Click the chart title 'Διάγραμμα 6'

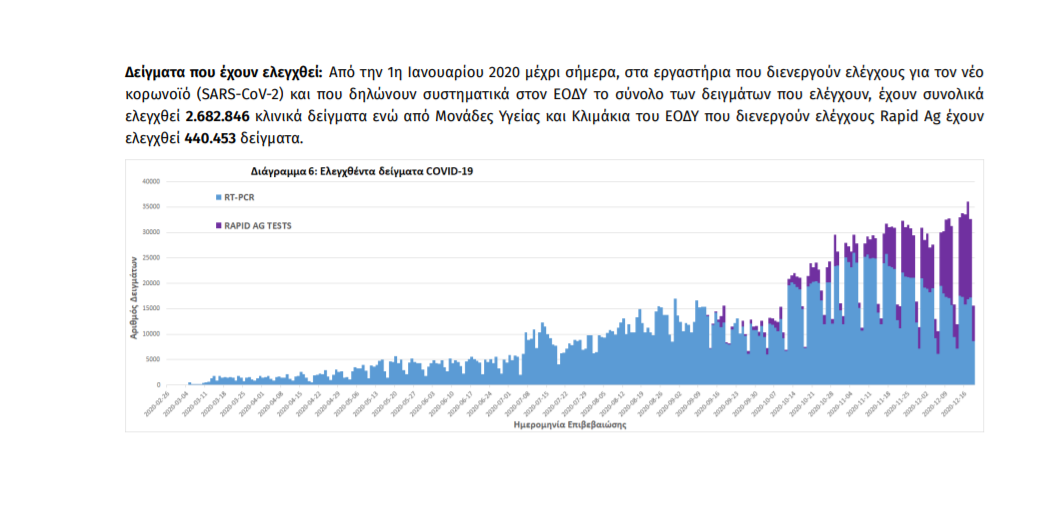[353, 171]
